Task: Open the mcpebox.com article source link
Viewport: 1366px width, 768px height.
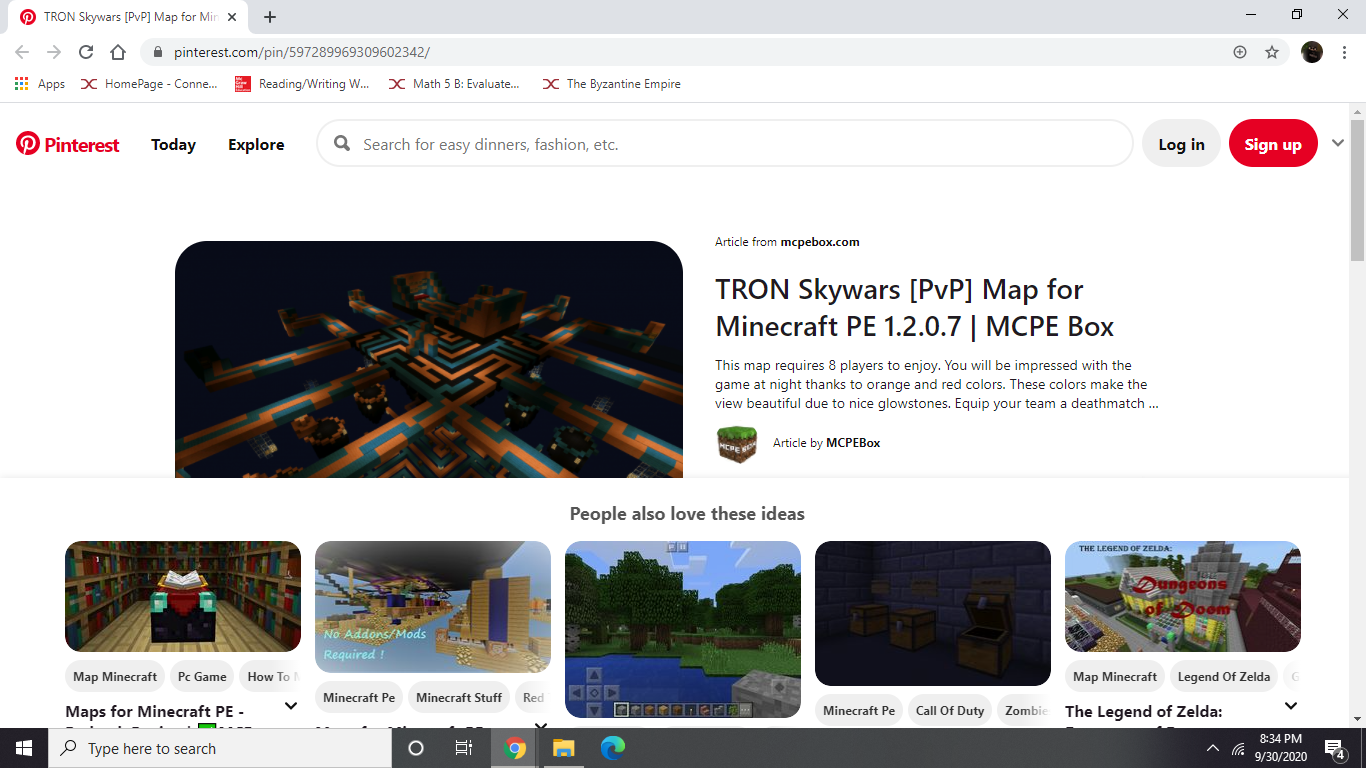Action: (820, 242)
